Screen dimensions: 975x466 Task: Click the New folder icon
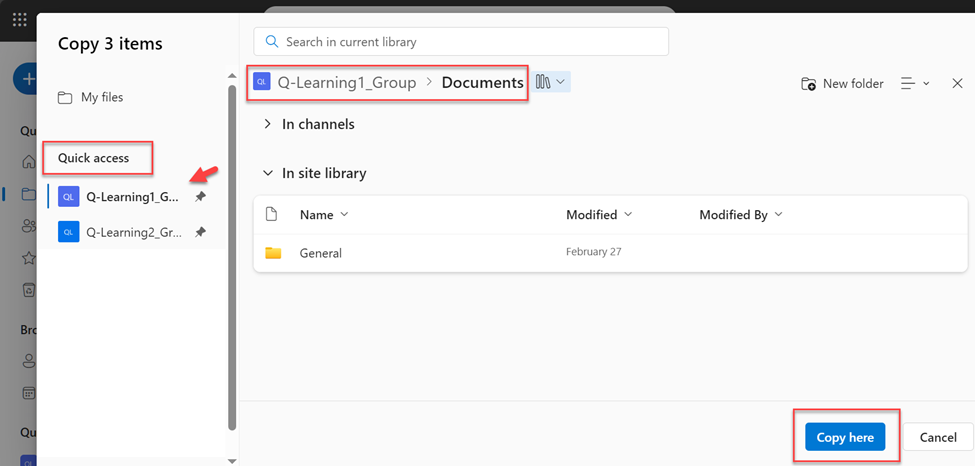pyautogui.click(x=808, y=84)
